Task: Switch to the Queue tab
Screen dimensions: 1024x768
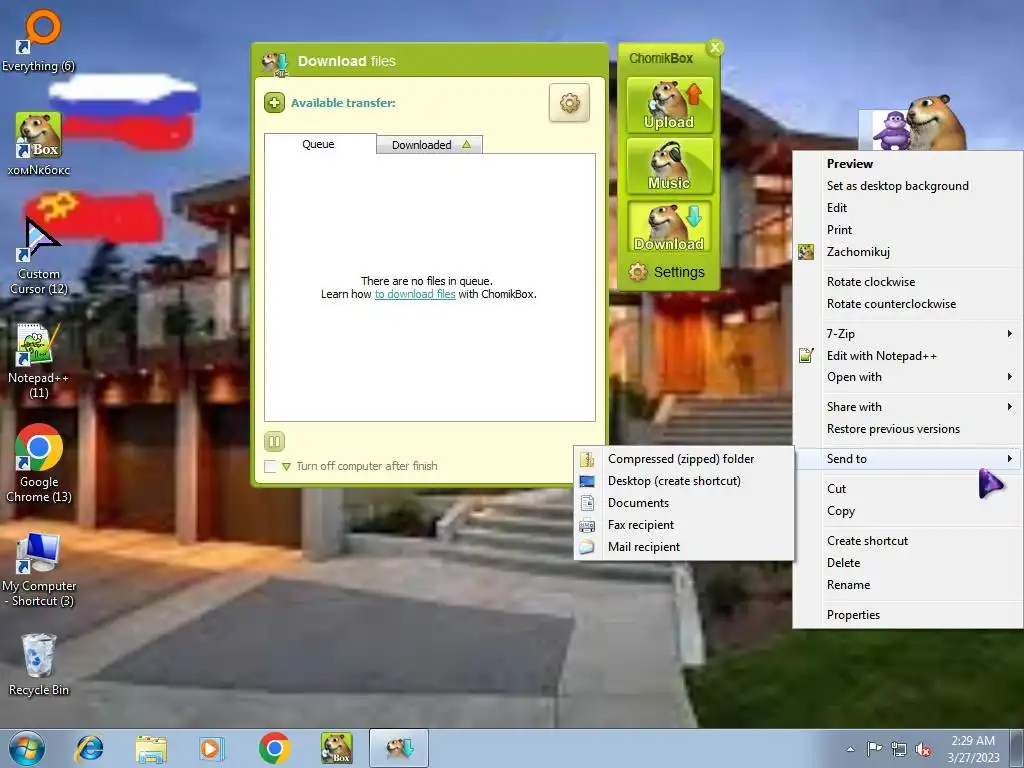Action: click(320, 144)
